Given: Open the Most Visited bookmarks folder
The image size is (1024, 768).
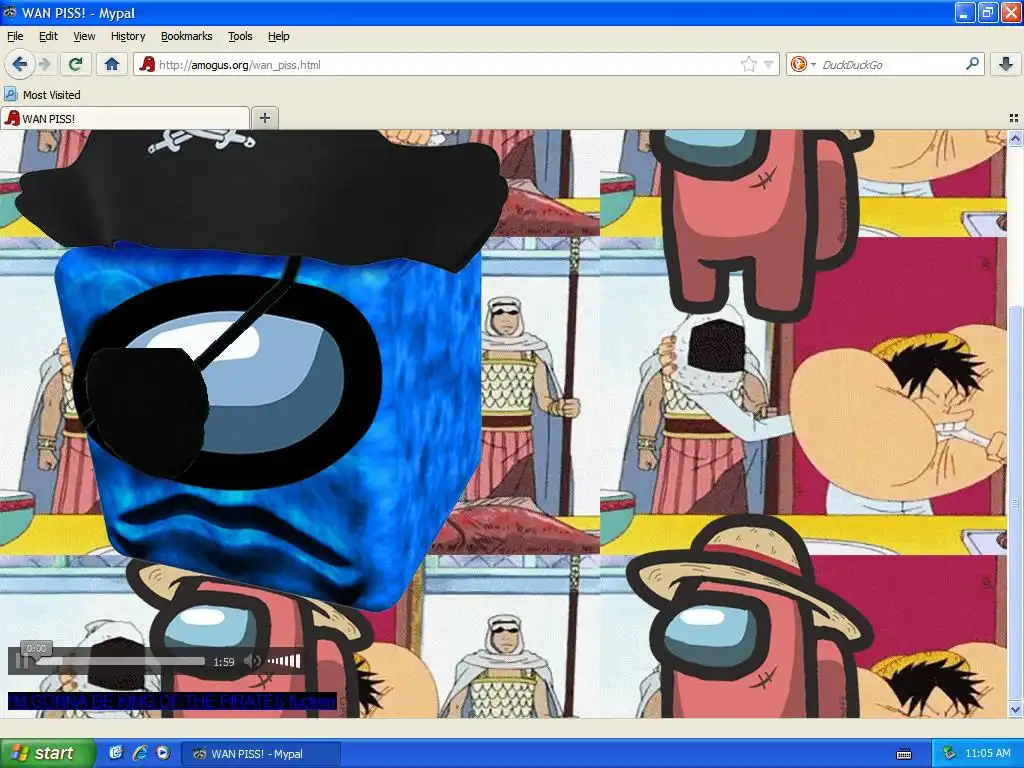Looking at the screenshot, I should 43,95.
